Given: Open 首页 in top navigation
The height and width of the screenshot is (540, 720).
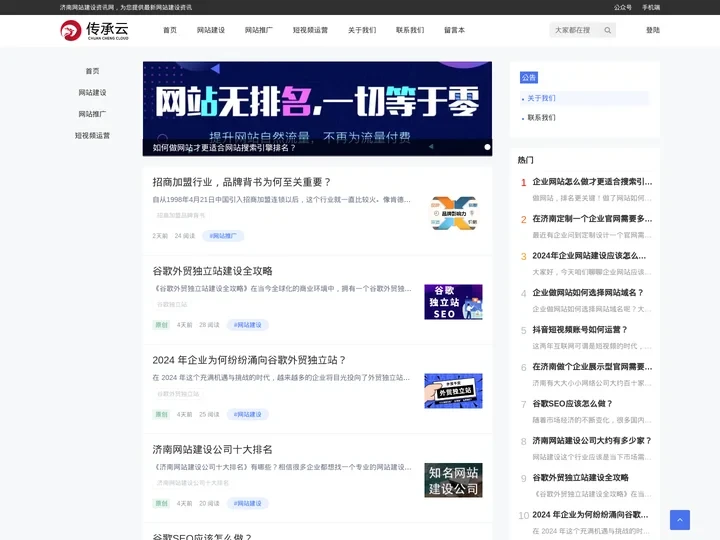Looking at the screenshot, I should 170,30.
